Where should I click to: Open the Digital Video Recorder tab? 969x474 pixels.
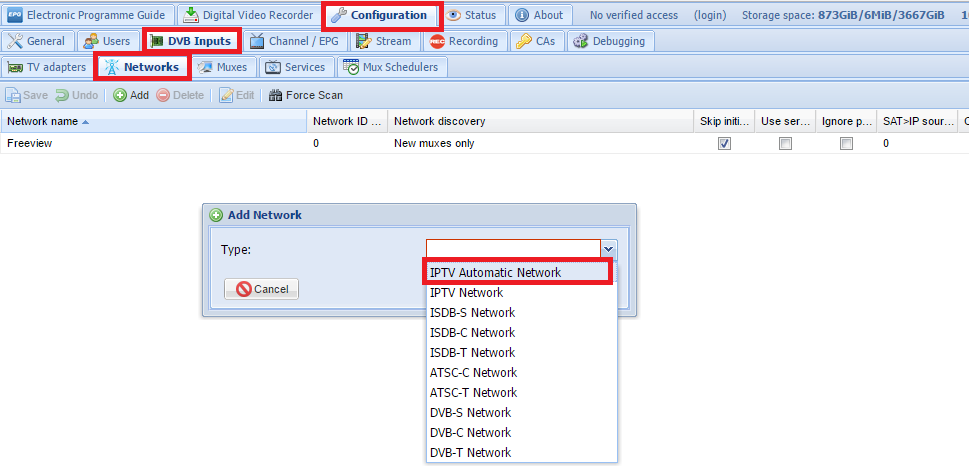pos(248,15)
